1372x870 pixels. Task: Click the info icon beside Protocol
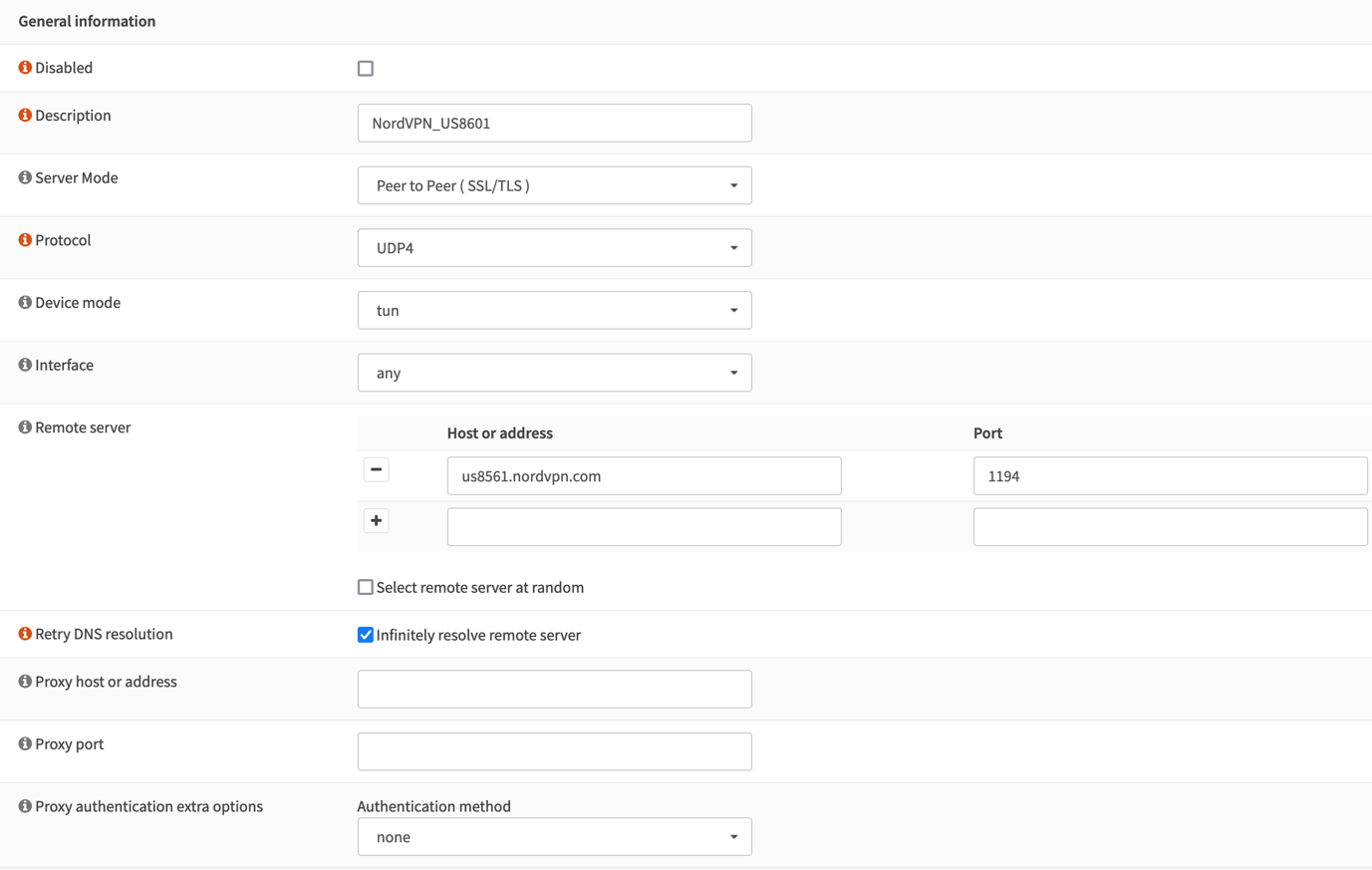[x=25, y=239]
